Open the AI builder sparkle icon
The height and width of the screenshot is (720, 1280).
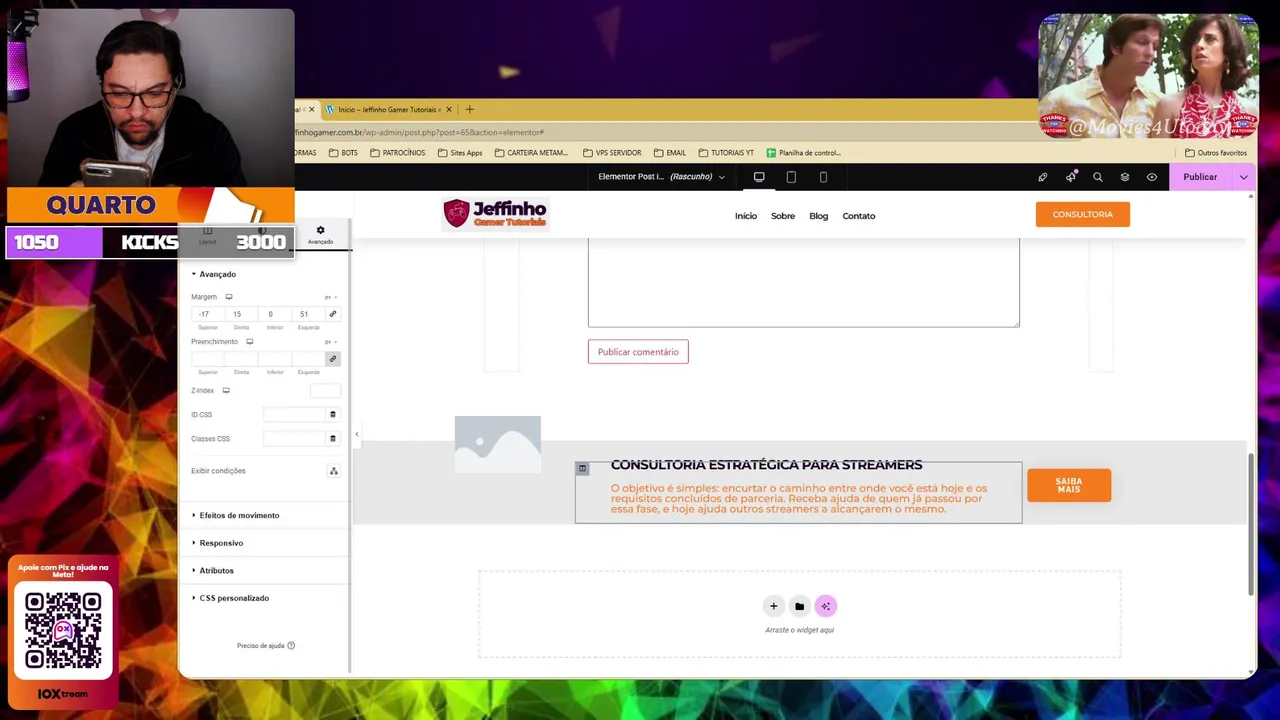click(x=825, y=606)
